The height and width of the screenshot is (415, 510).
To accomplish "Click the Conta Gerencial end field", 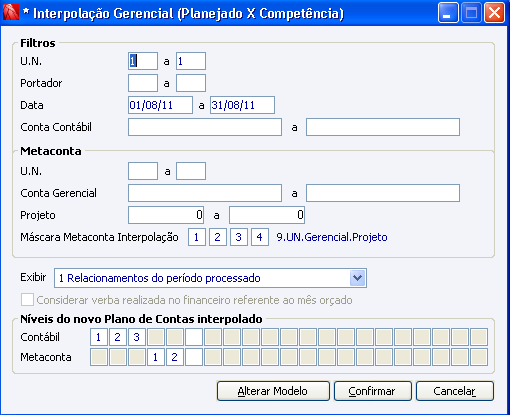I will (x=383, y=193).
